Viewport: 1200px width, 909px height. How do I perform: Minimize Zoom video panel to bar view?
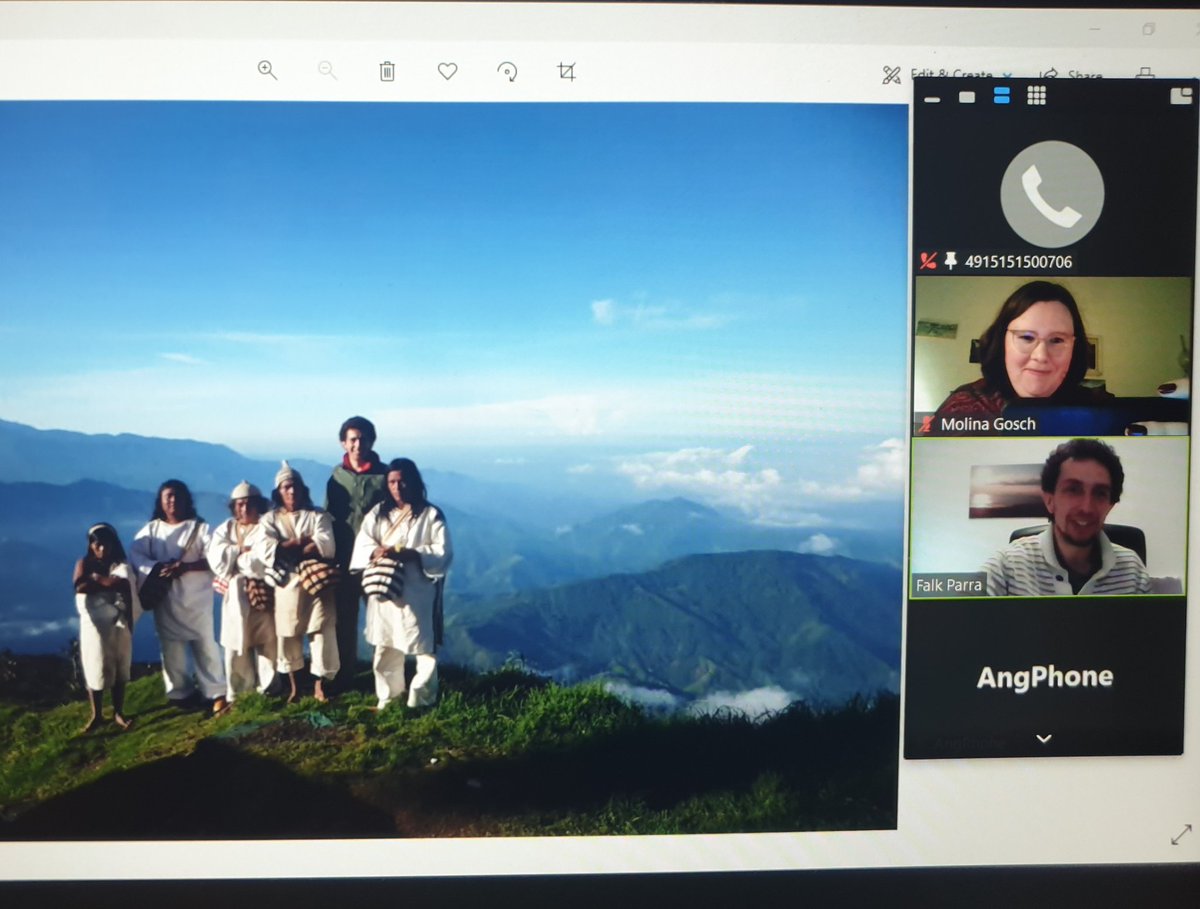click(x=932, y=98)
